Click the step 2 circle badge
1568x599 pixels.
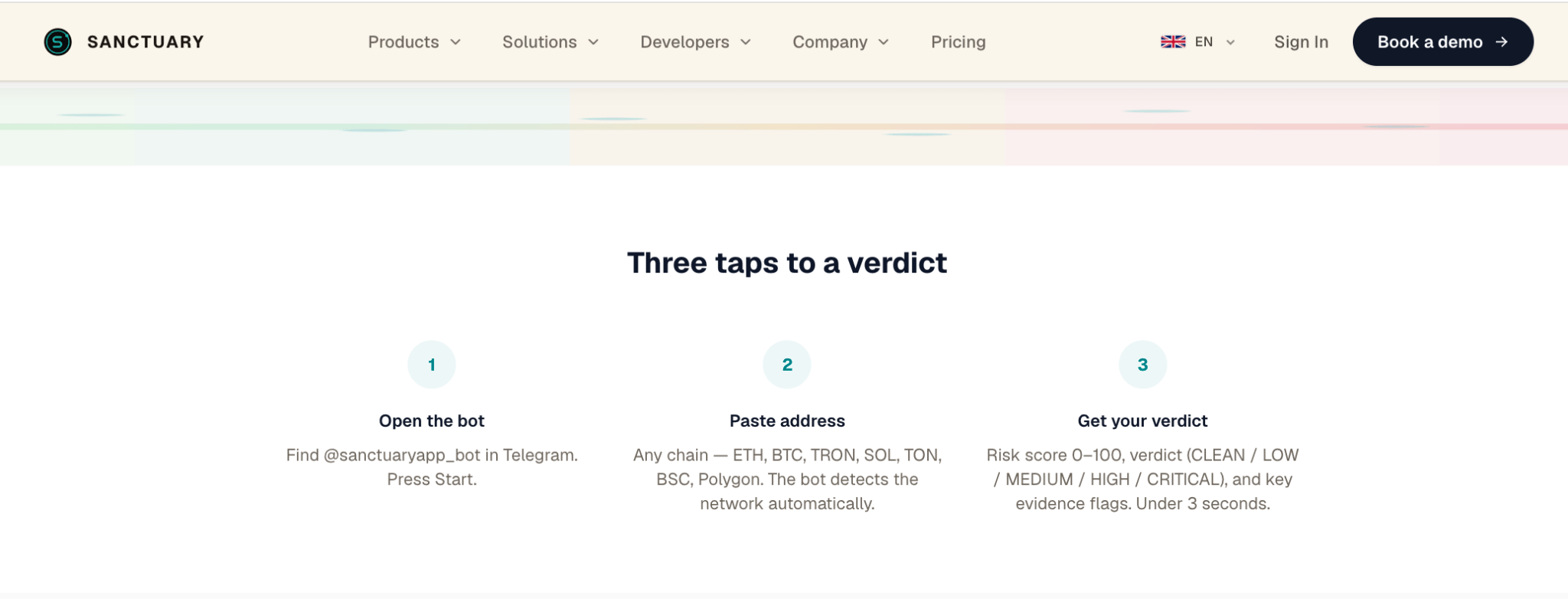click(787, 365)
